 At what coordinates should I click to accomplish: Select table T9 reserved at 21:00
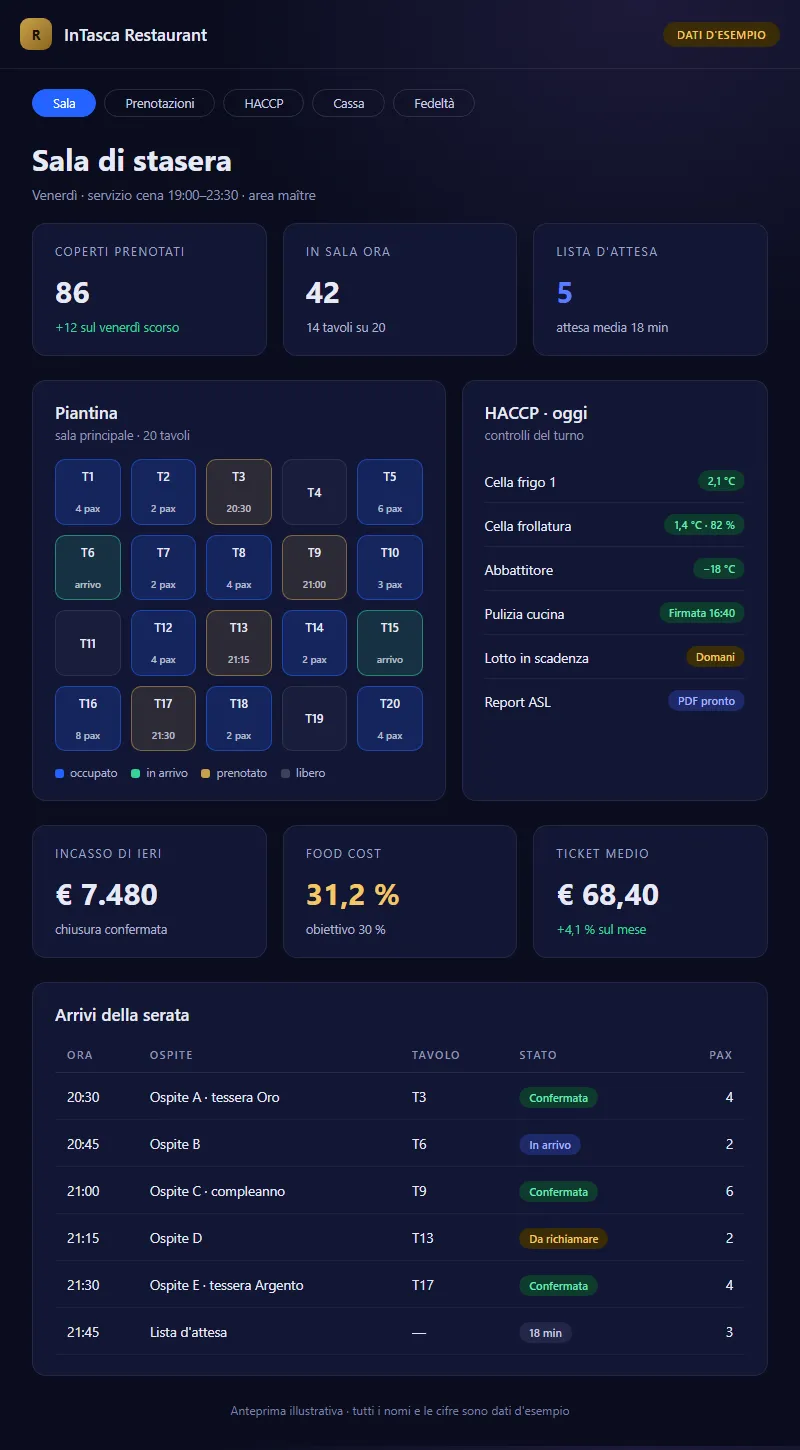(x=314, y=568)
